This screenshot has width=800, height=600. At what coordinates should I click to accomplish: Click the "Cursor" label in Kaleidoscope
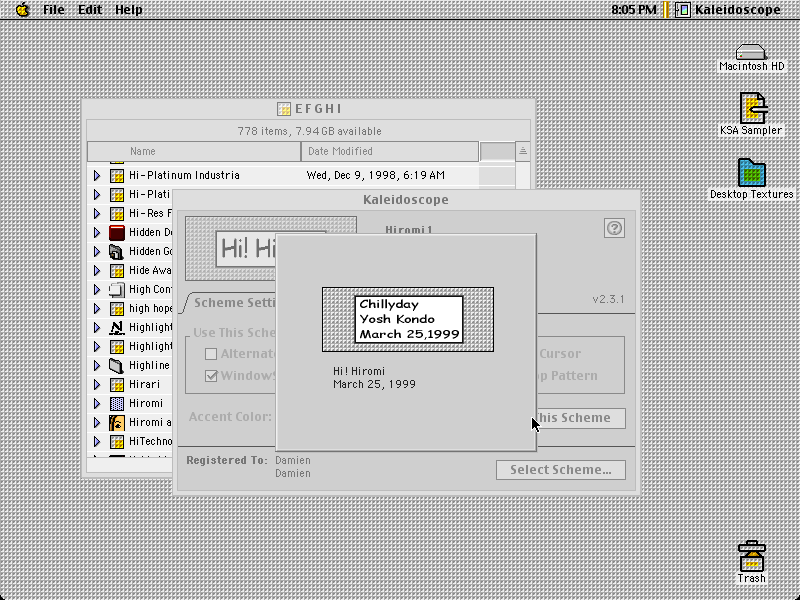(560, 354)
